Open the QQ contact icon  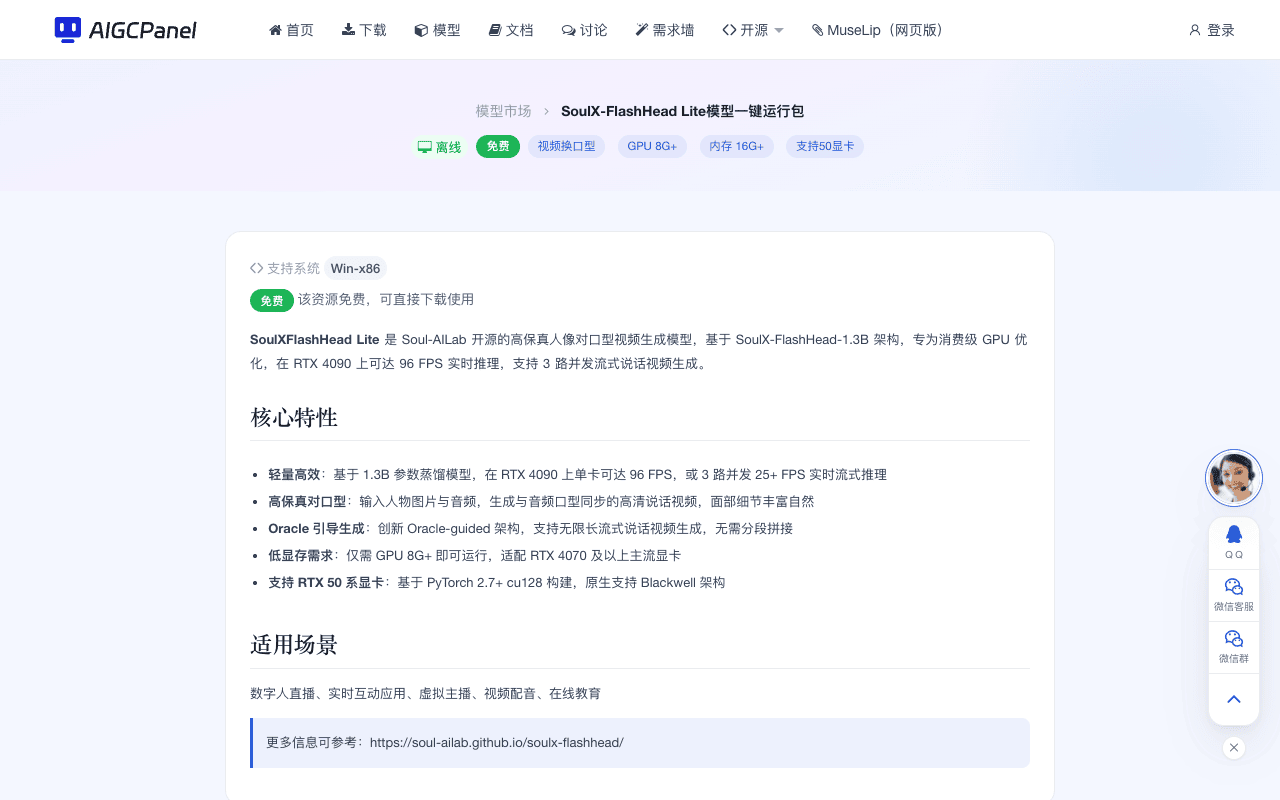1234,542
